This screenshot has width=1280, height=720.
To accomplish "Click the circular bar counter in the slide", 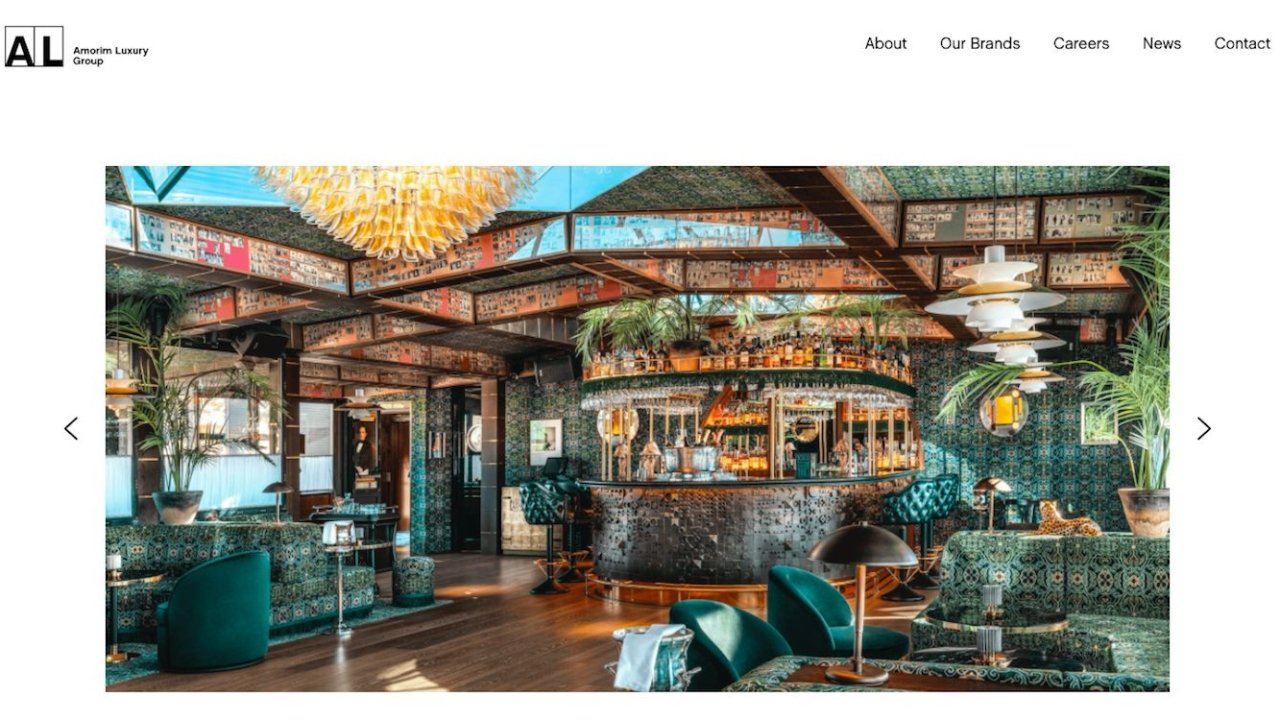I will pos(748,532).
